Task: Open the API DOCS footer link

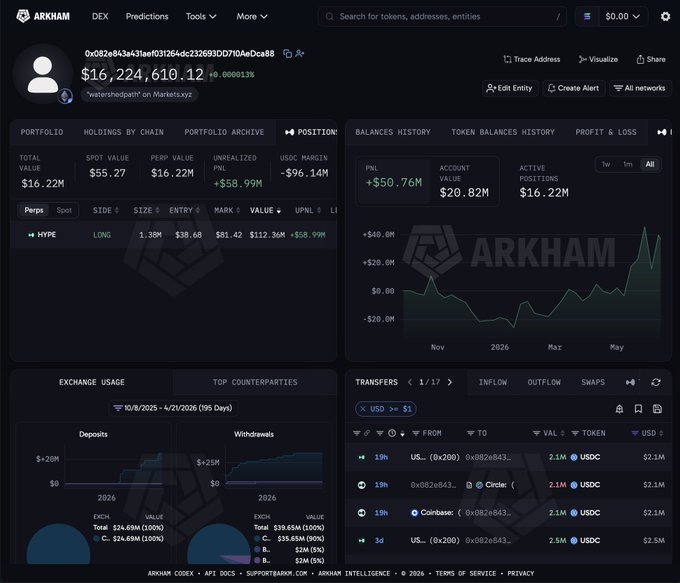Action: 219,573
